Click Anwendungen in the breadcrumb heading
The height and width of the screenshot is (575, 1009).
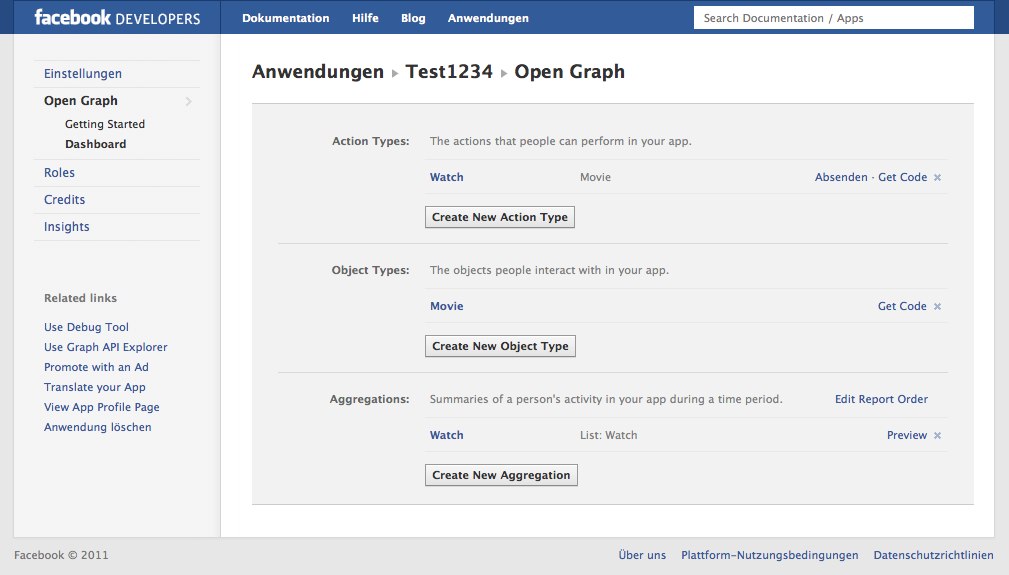point(318,71)
